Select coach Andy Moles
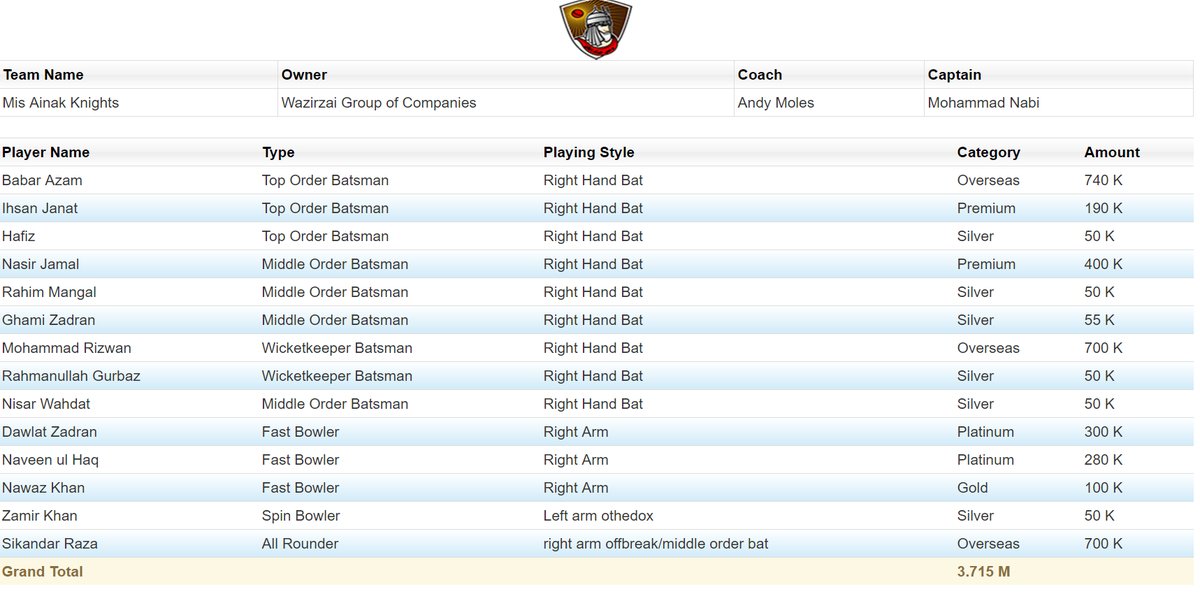The height and width of the screenshot is (594, 1200). pyautogui.click(x=774, y=102)
